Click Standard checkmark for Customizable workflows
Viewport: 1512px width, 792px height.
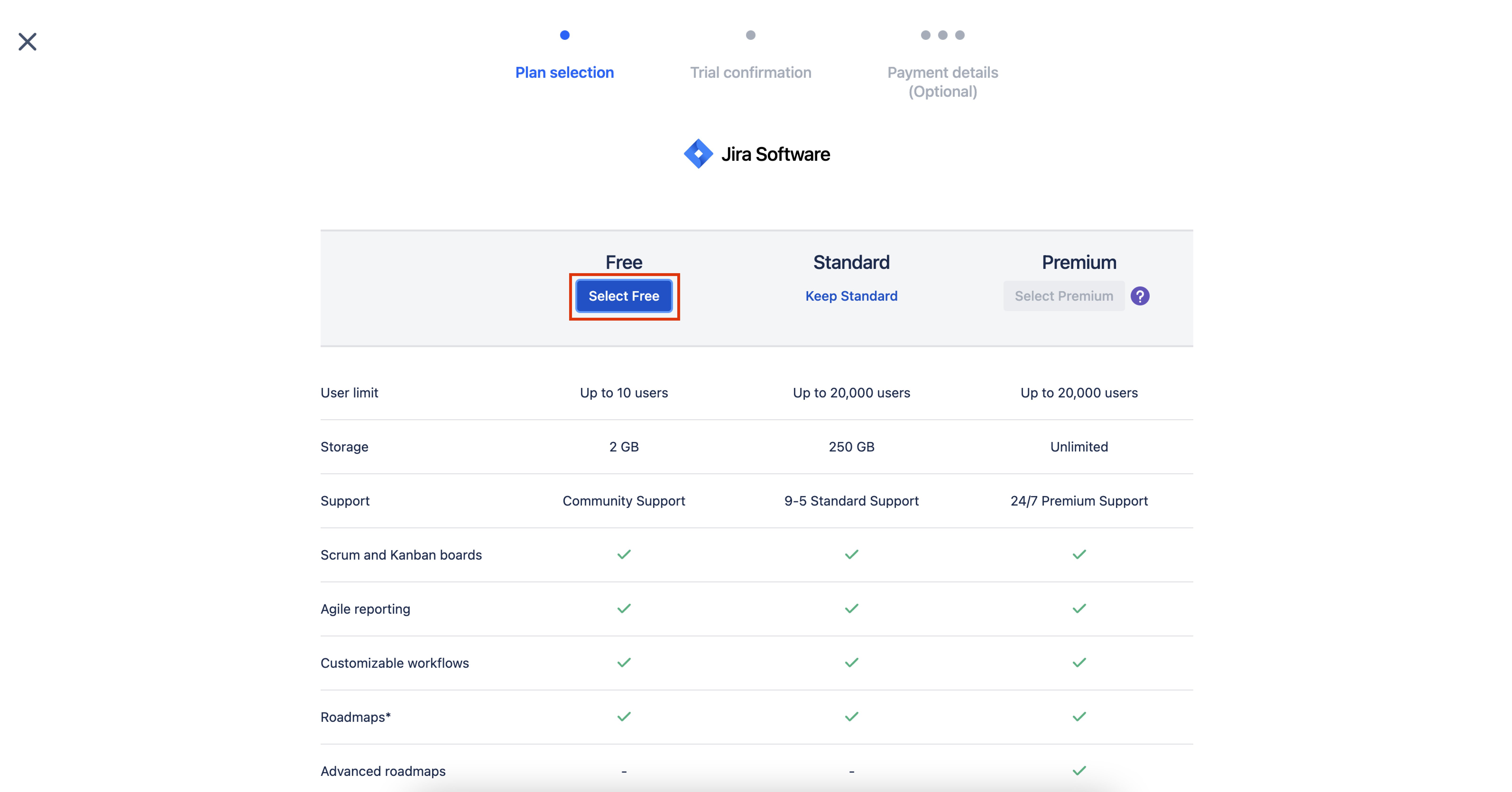(x=851, y=662)
